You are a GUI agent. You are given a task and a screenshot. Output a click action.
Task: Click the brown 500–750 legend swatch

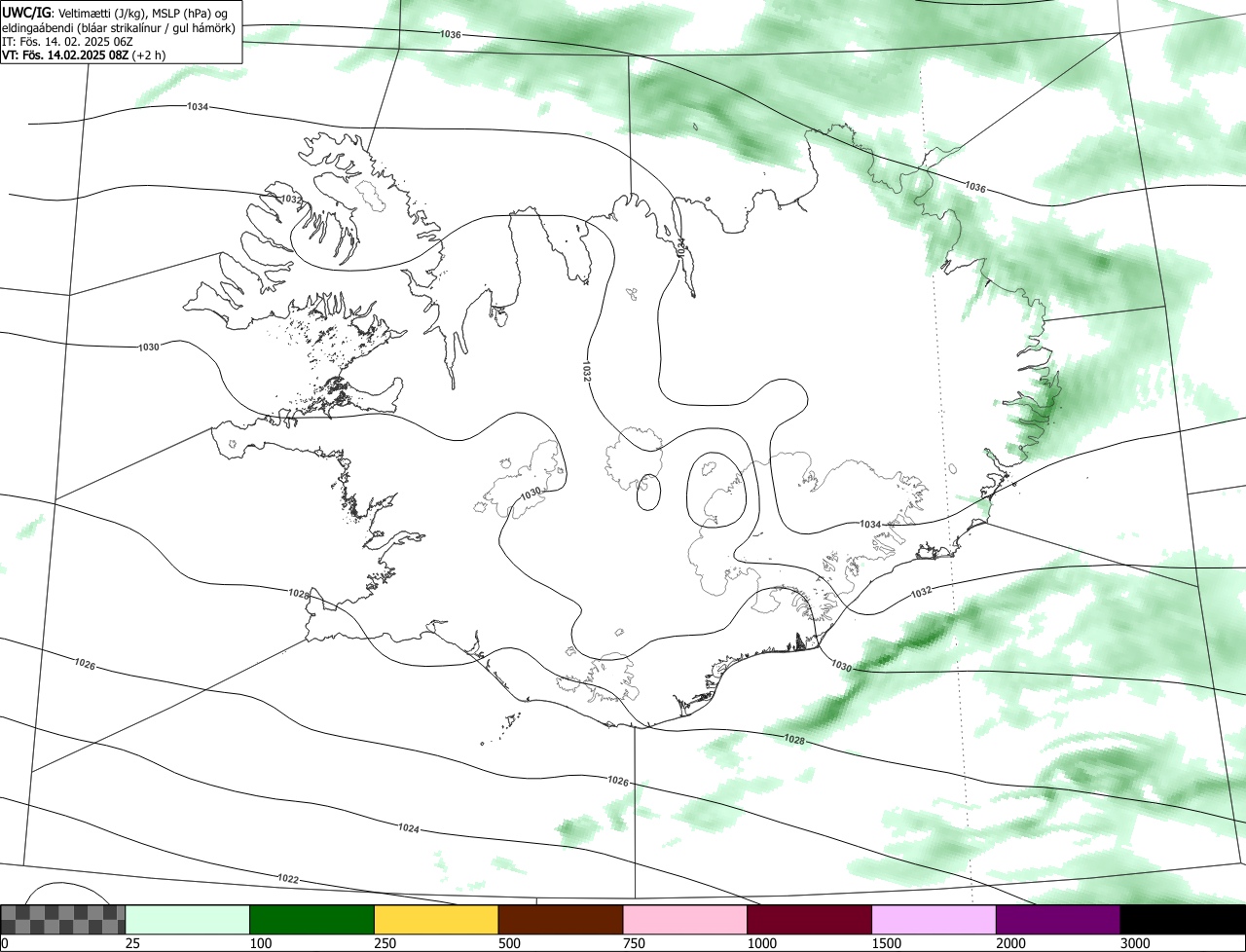tap(561, 920)
